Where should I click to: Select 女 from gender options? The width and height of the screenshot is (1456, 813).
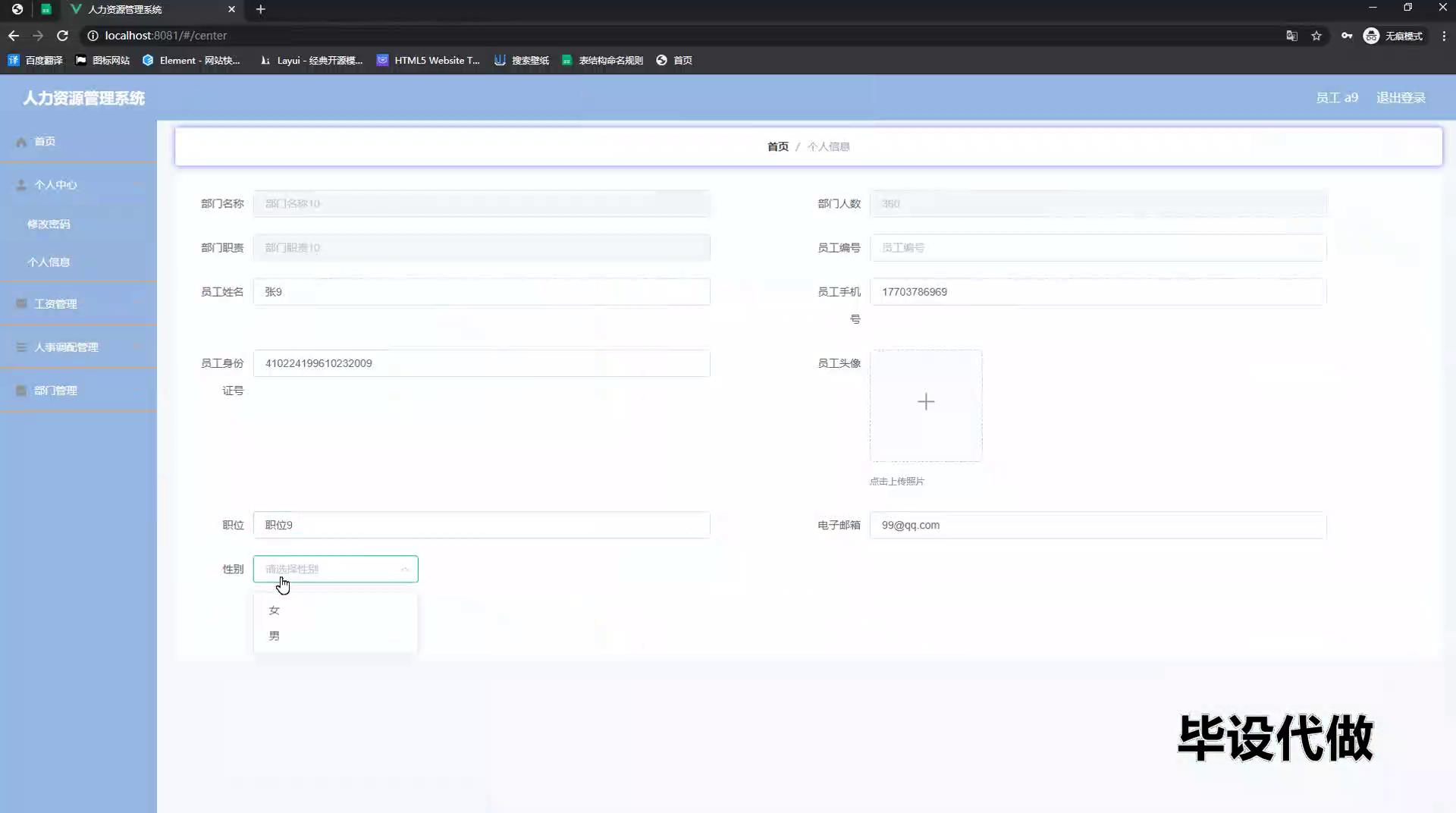[x=275, y=611]
